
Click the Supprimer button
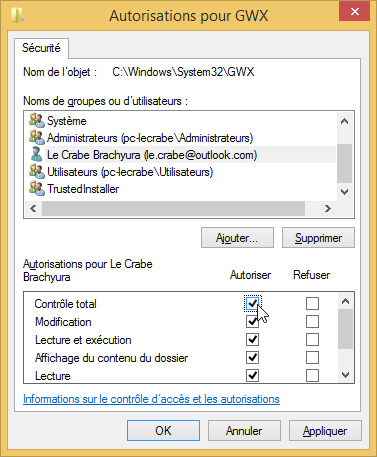318,238
